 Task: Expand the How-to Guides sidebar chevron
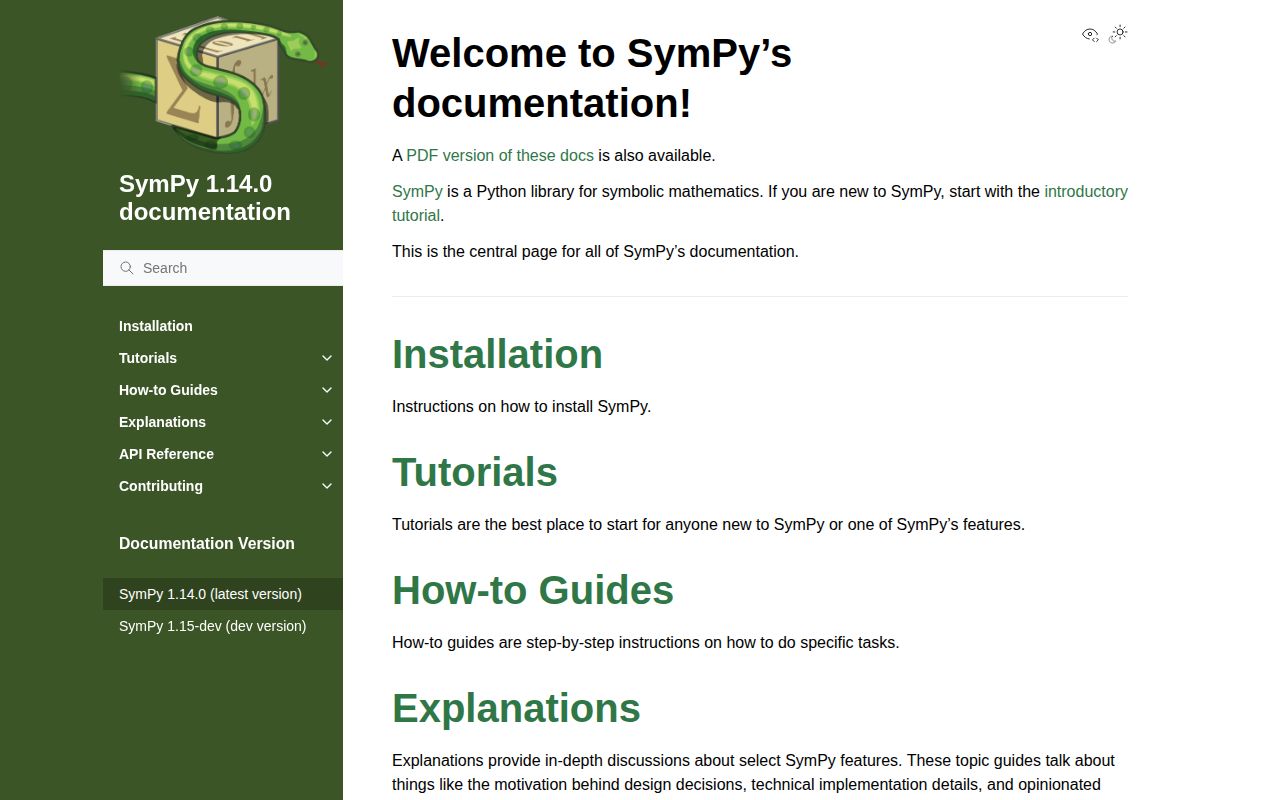(x=327, y=390)
